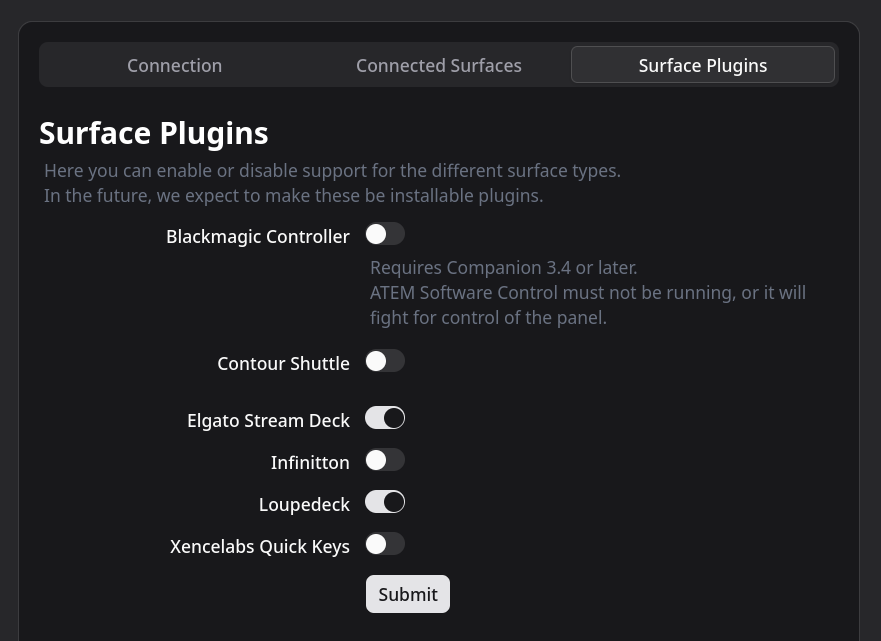Switch to the Connection tab
Screen dimensions: 881x641
[174, 65]
